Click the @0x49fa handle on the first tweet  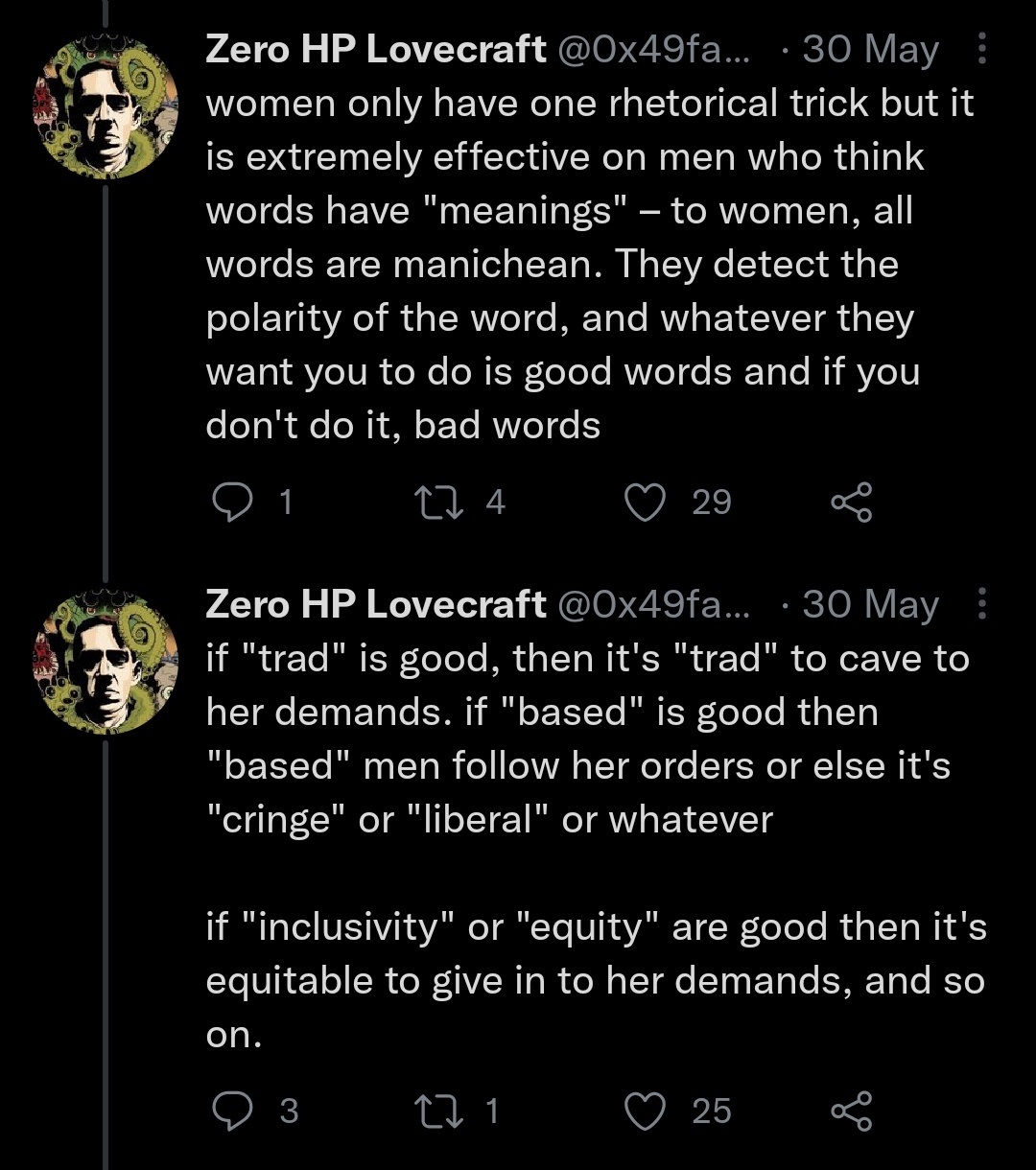tap(654, 49)
